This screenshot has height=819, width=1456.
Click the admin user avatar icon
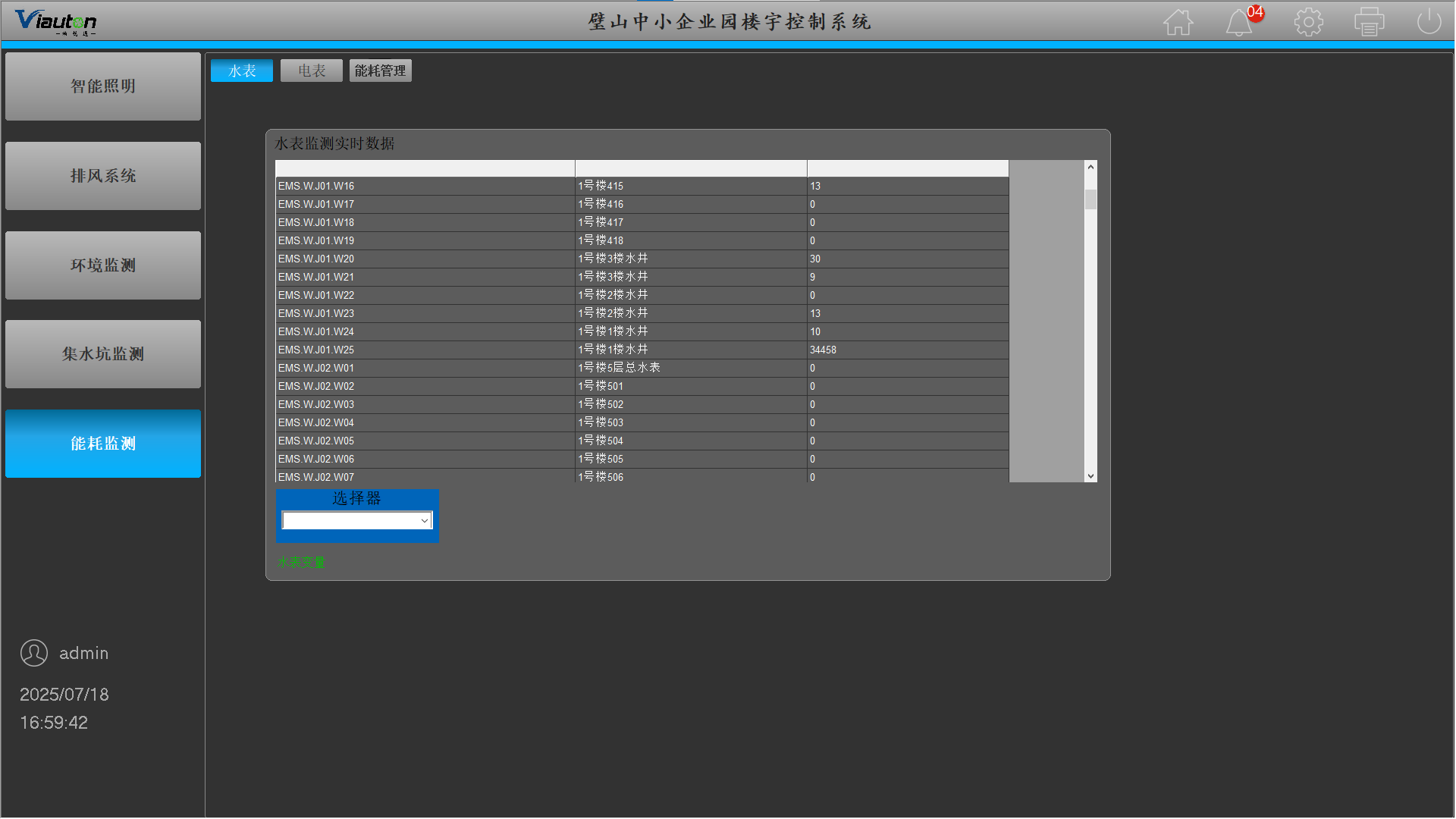pyautogui.click(x=34, y=653)
